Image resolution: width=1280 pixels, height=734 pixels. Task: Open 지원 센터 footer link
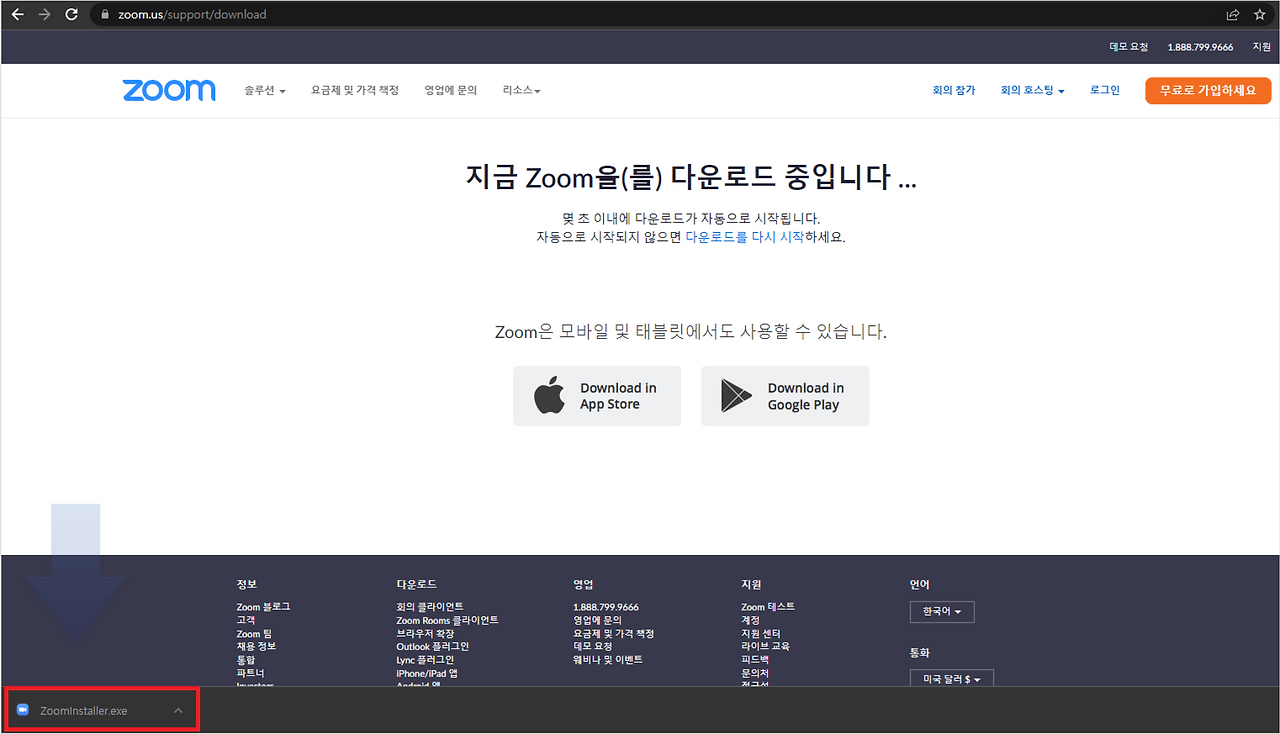[x=761, y=633]
